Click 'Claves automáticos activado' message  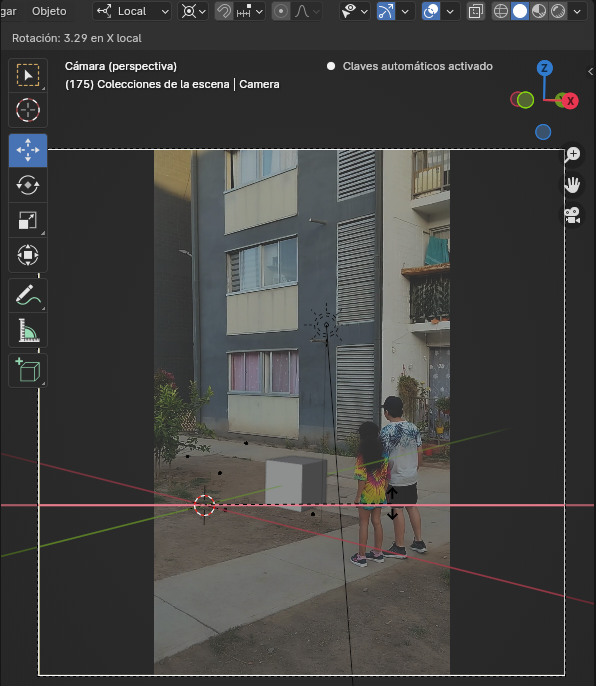tap(417, 66)
